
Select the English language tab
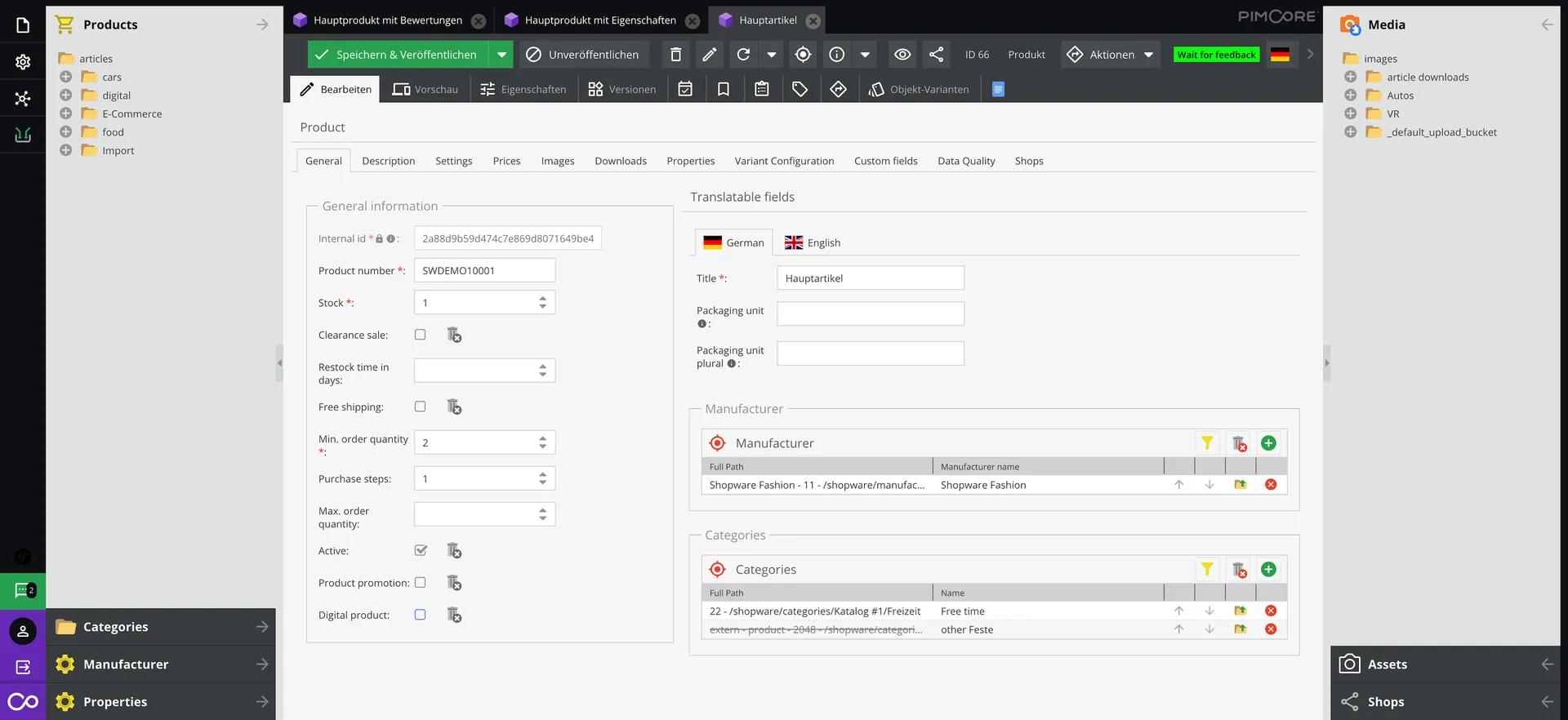(x=813, y=243)
